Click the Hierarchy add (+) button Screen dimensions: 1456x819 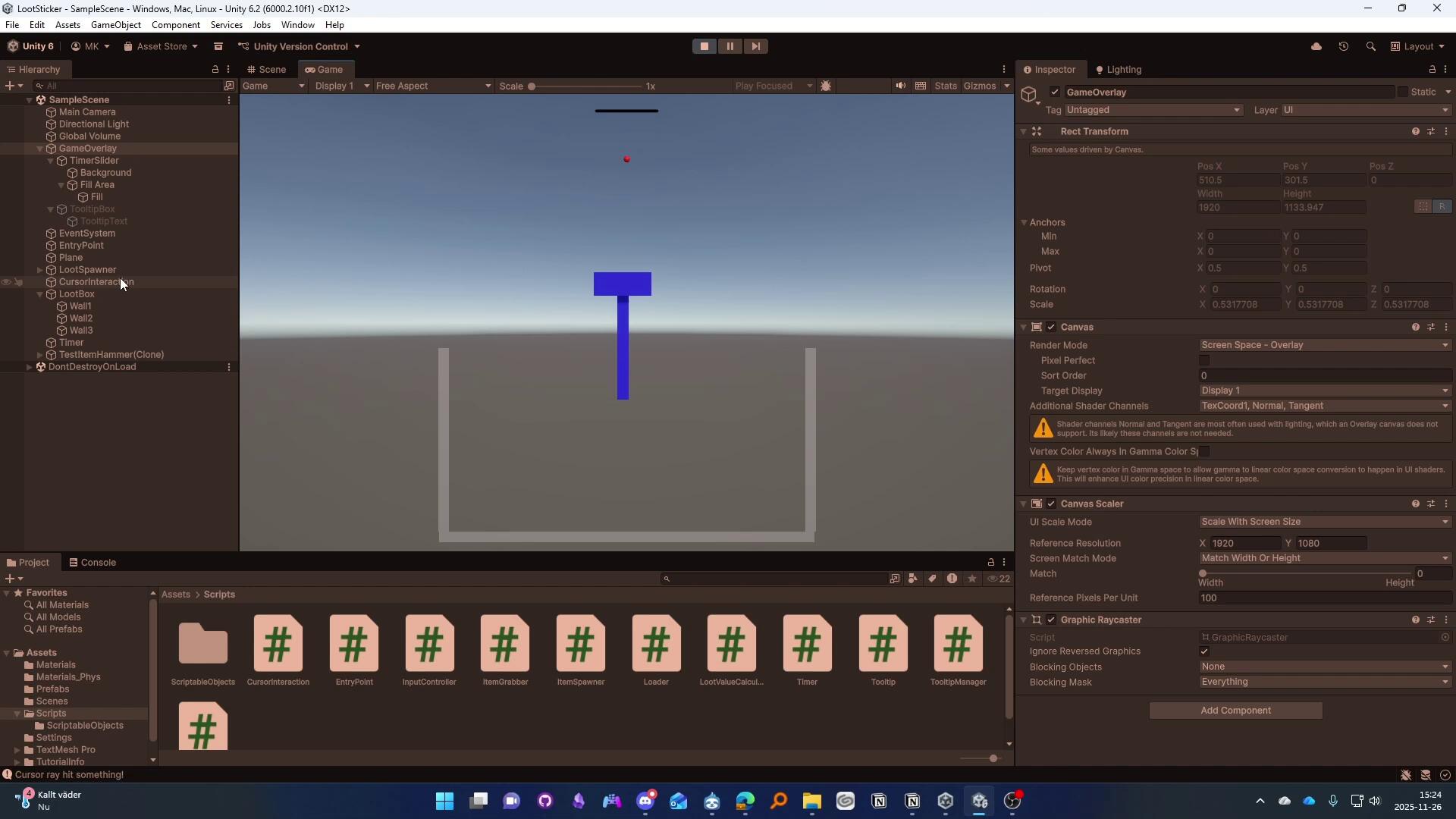click(14, 86)
